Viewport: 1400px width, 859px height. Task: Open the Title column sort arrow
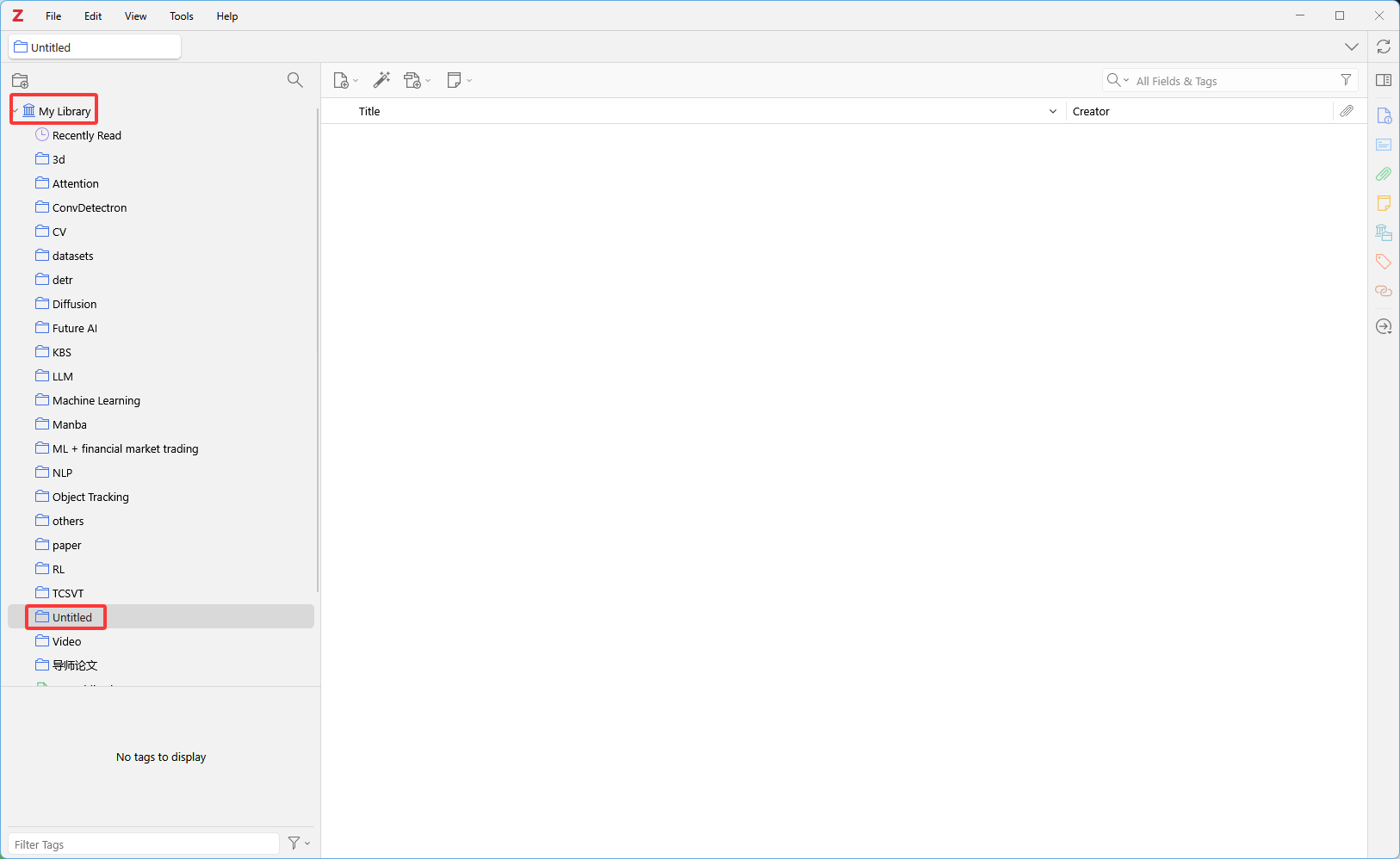pos(1052,111)
